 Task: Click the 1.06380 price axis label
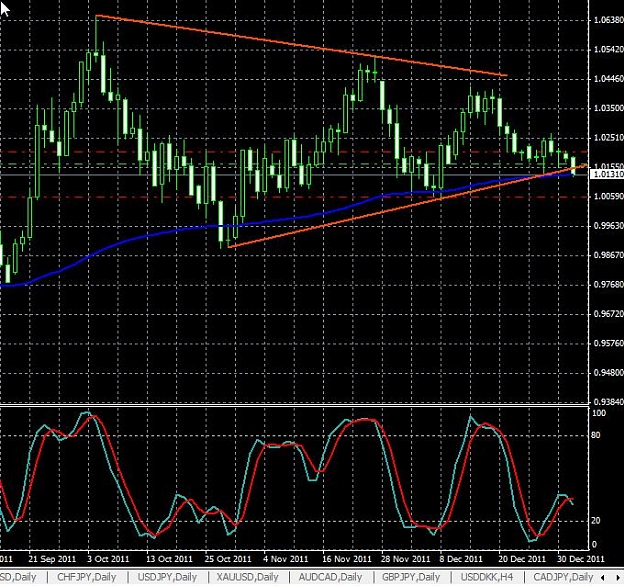pyautogui.click(x=608, y=20)
